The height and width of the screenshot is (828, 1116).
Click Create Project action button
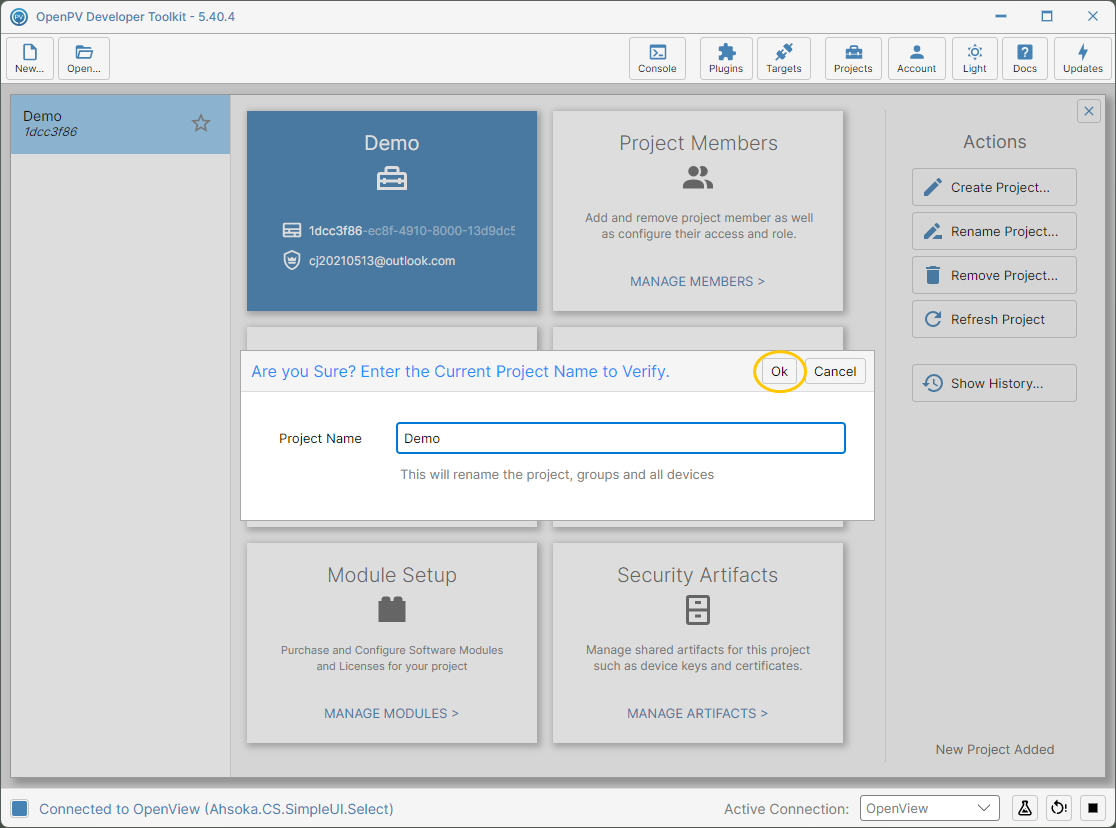[994, 187]
